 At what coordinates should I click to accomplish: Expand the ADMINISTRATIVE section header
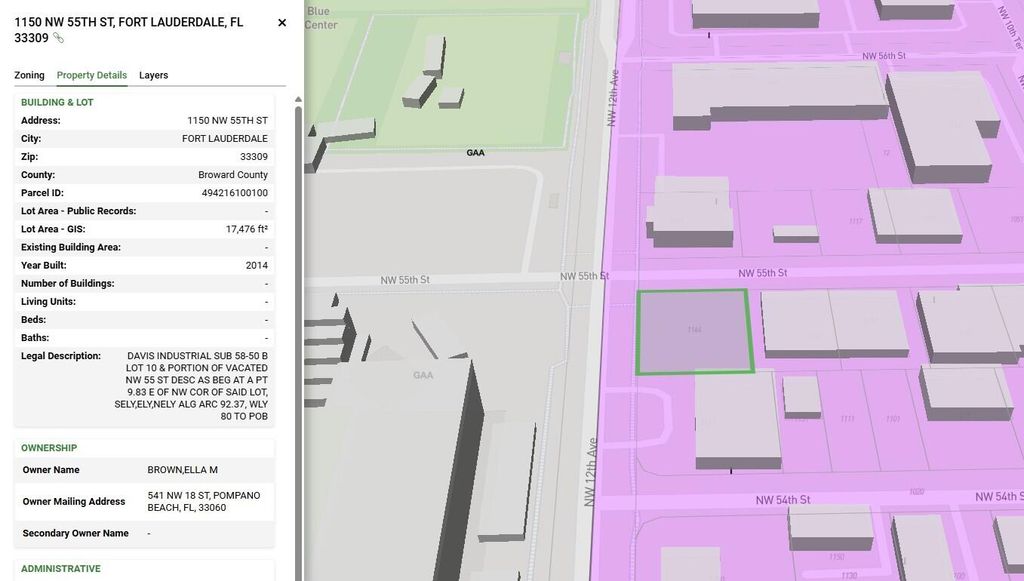pyautogui.click(x=61, y=569)
